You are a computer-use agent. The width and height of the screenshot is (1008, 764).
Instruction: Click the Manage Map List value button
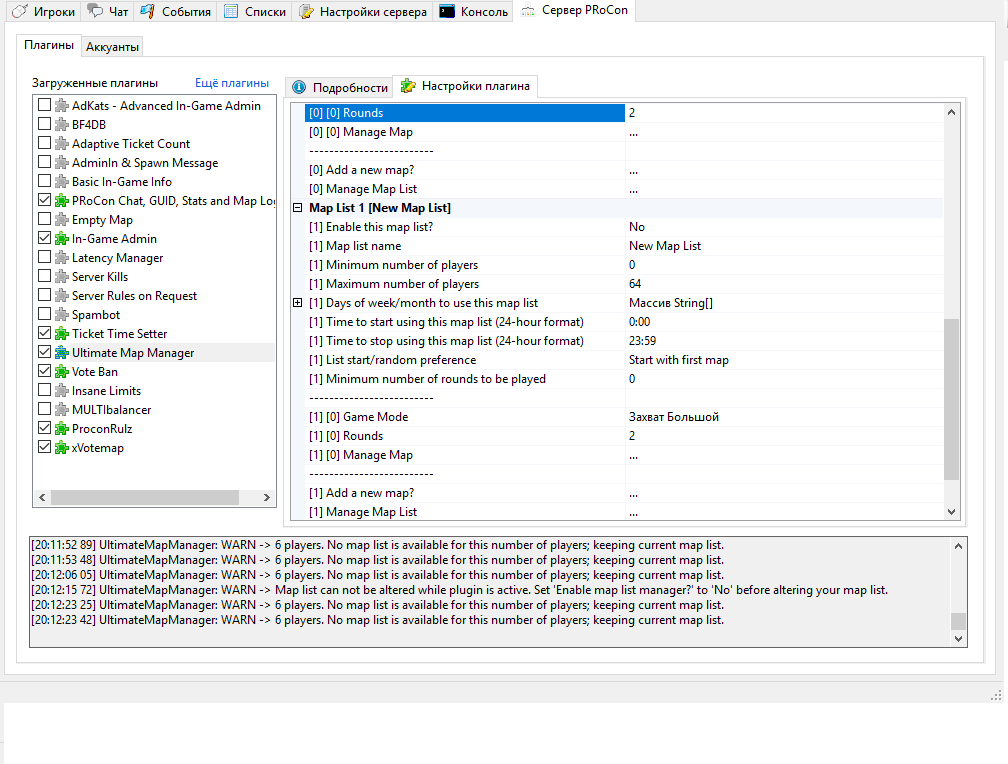point(784,512)
